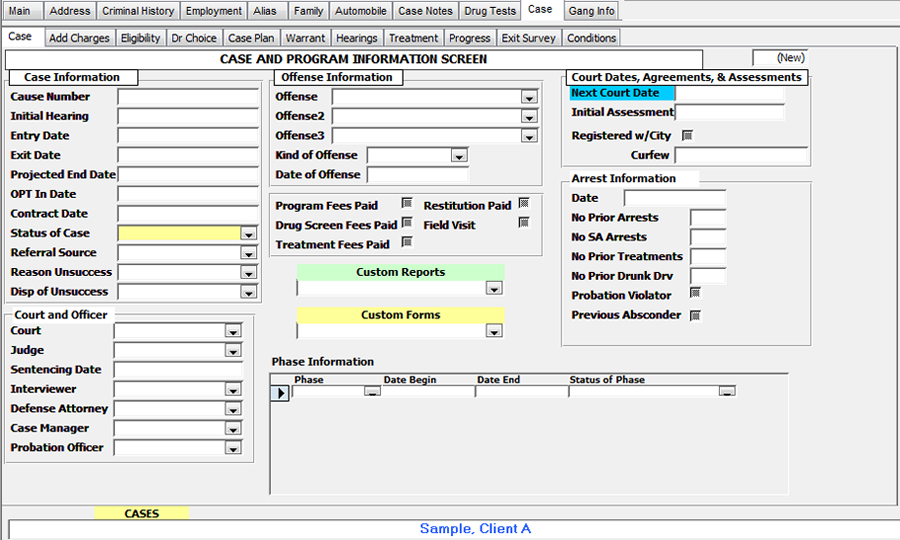Click the yellow CASES label

click(141, 513)
